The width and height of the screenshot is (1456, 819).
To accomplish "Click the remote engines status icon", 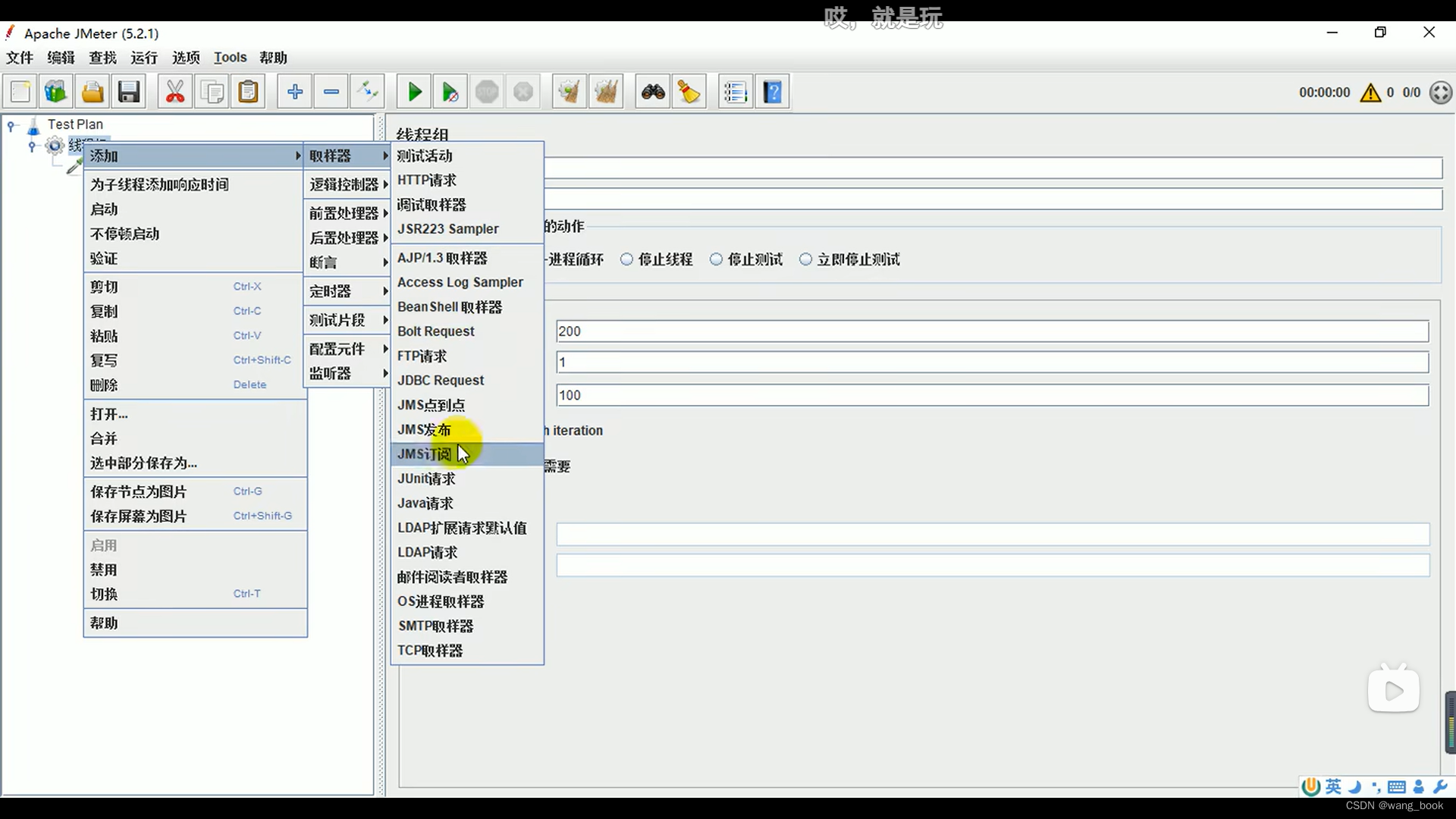I will point(1441,93).
